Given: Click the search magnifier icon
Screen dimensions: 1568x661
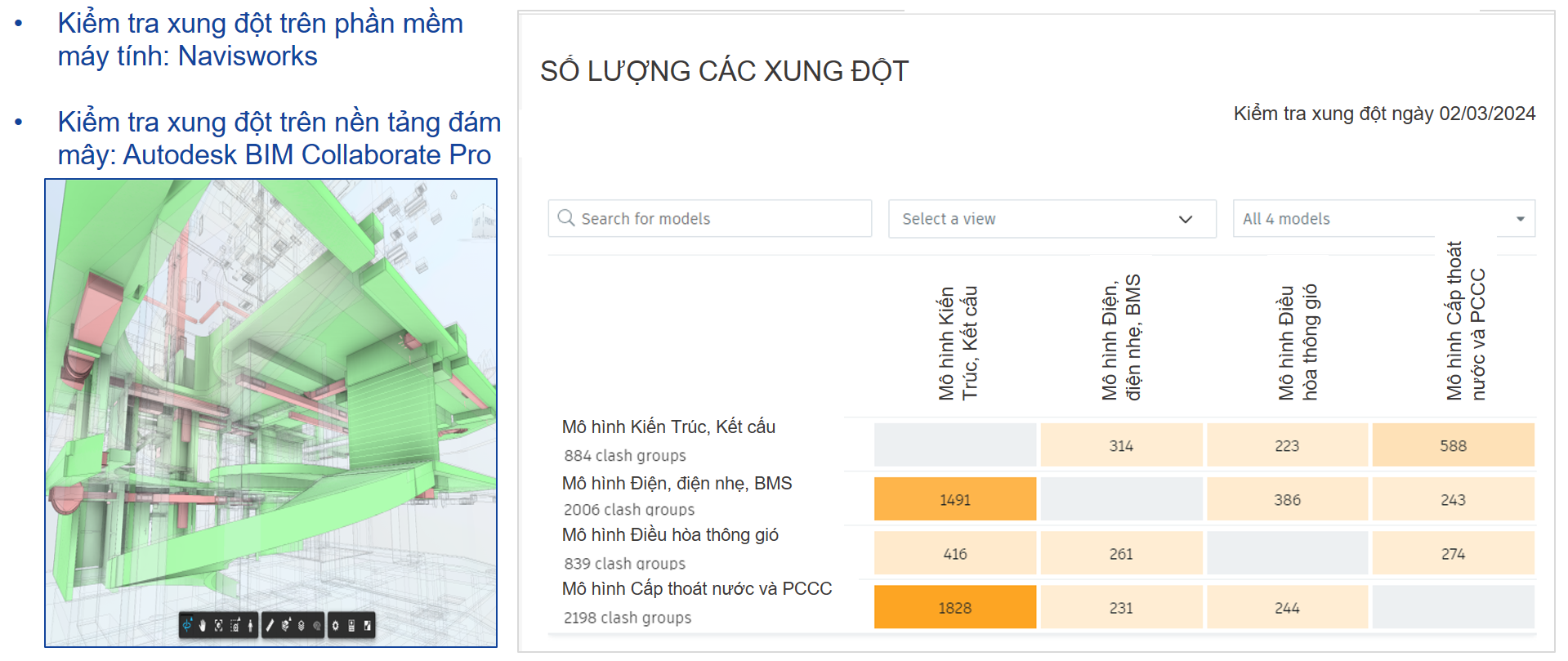Looking at the screenshot, I should pyautogui.click(x=565, y=218).
